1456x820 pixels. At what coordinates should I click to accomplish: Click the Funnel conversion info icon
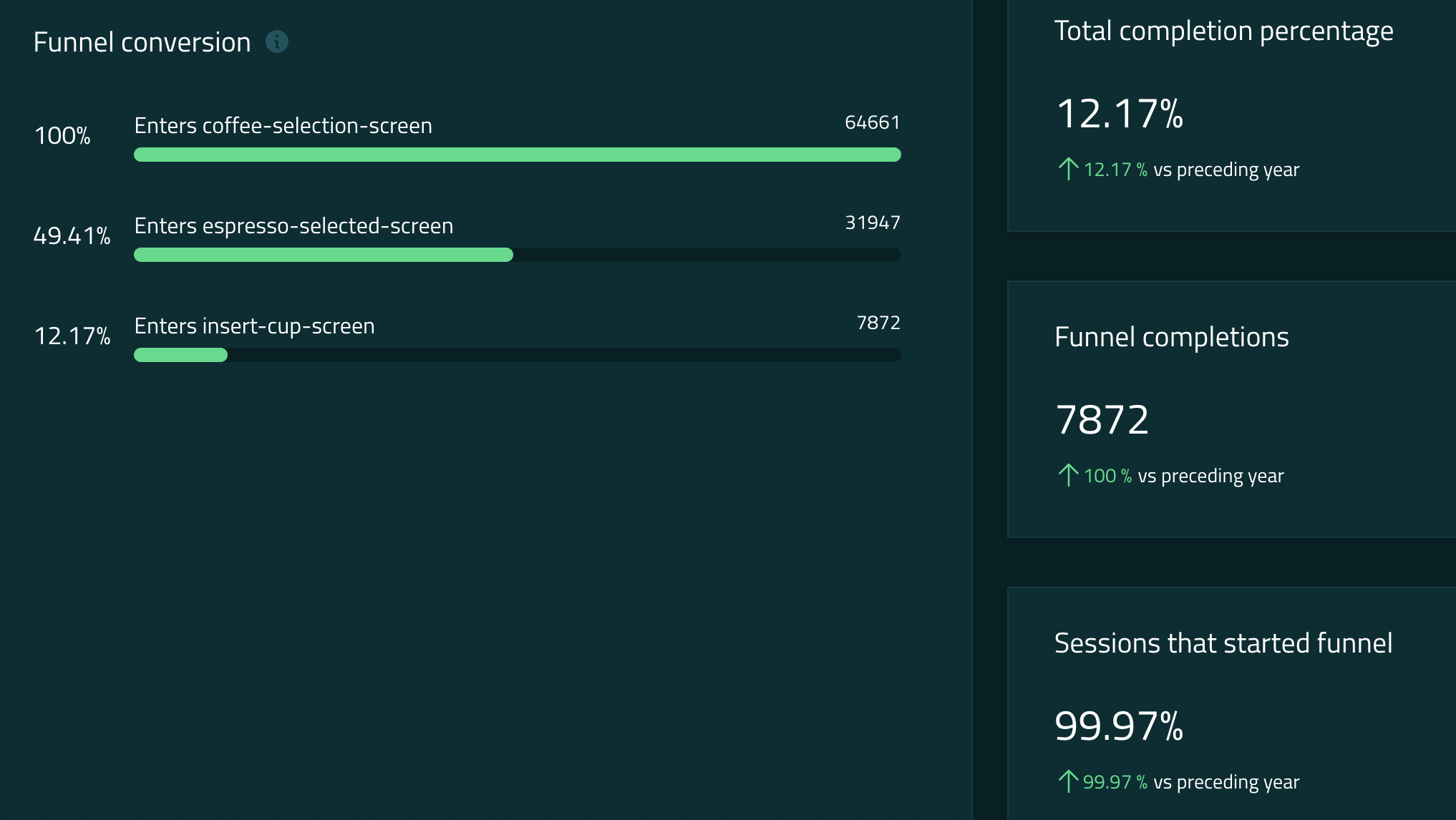click(277, 42)
